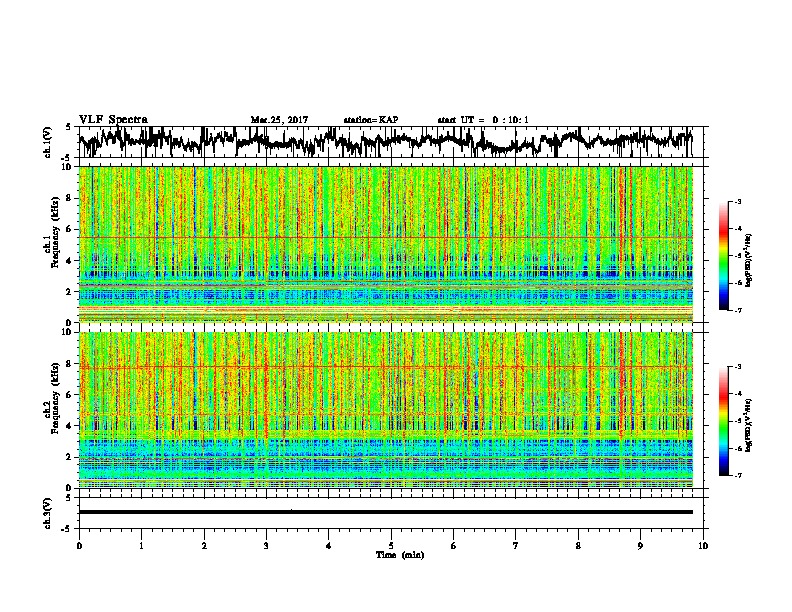Click time-axis tick label "10"
The height and width of the screenshot is (612, 792).
(703, 546)
